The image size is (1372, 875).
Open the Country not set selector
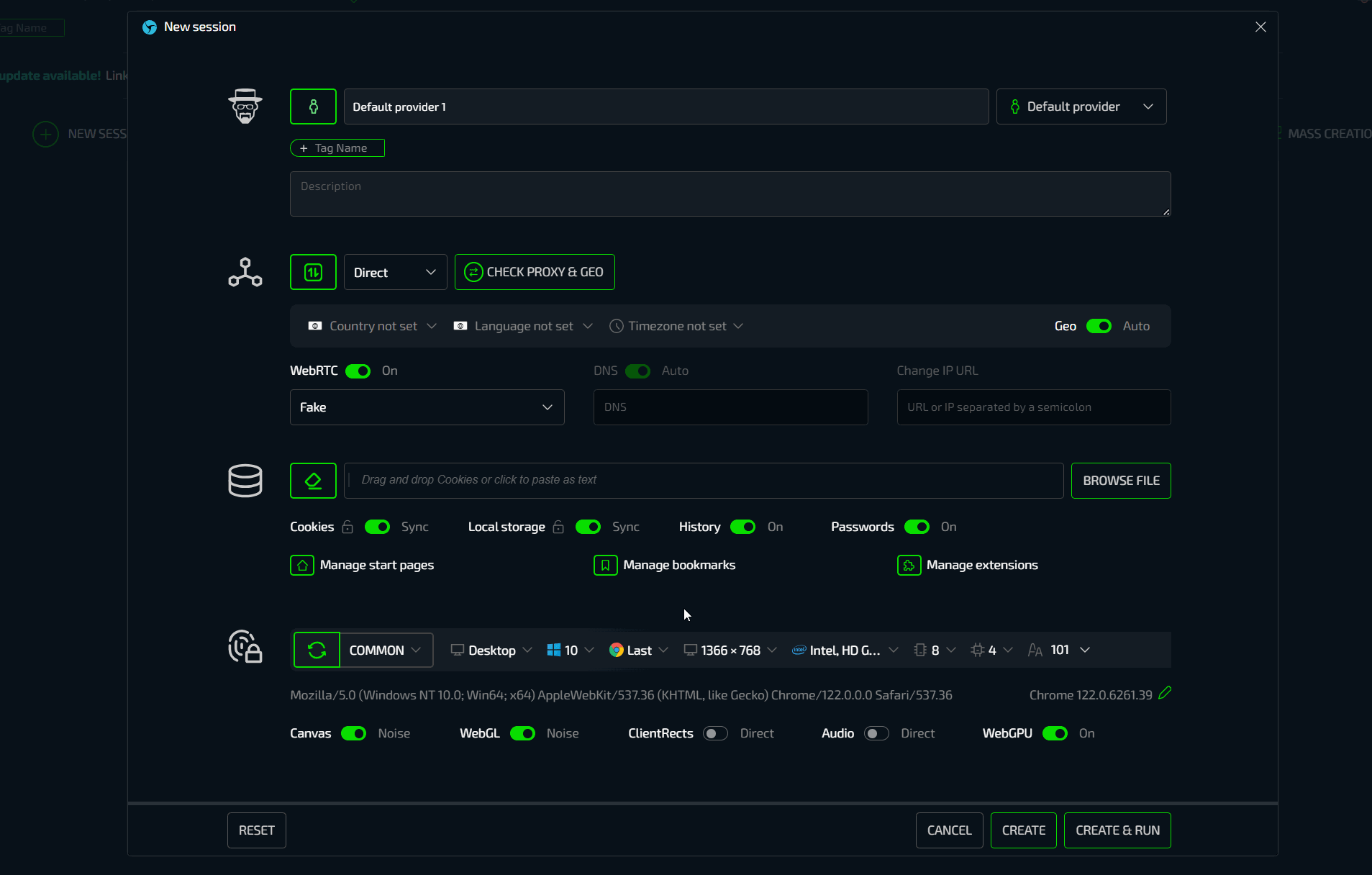click(x=373, y=327)
